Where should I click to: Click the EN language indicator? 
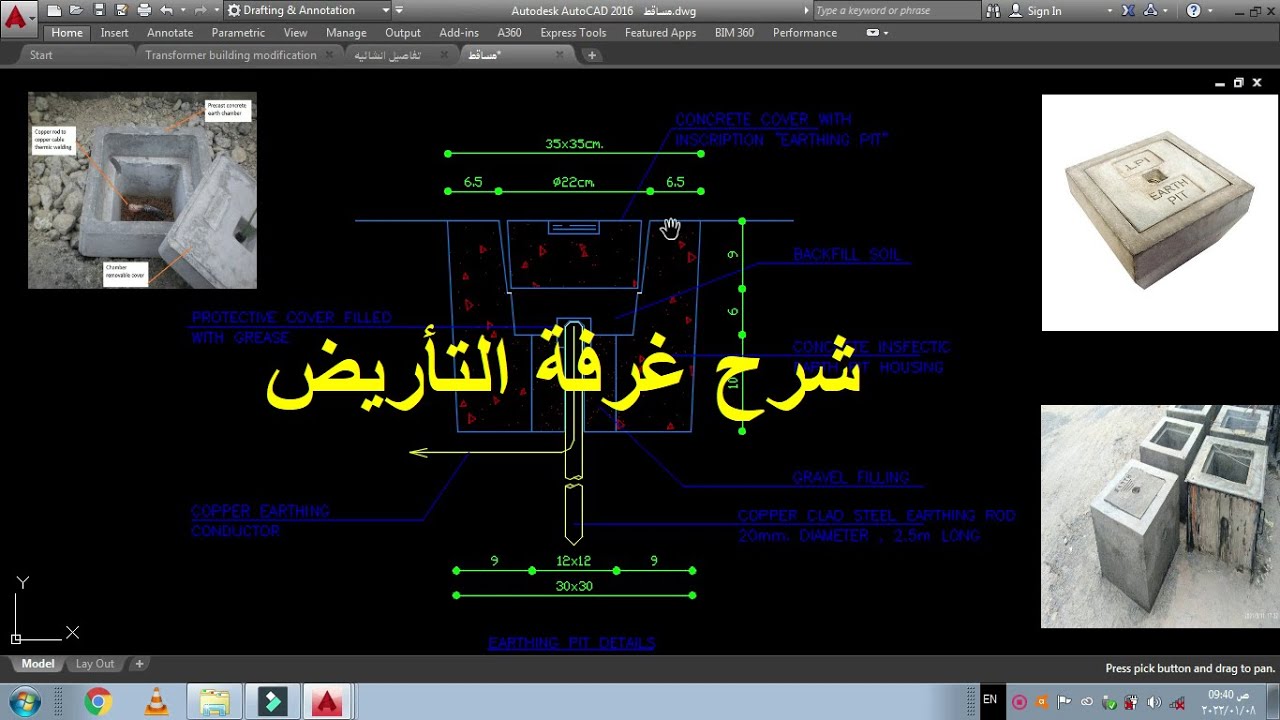990,700
